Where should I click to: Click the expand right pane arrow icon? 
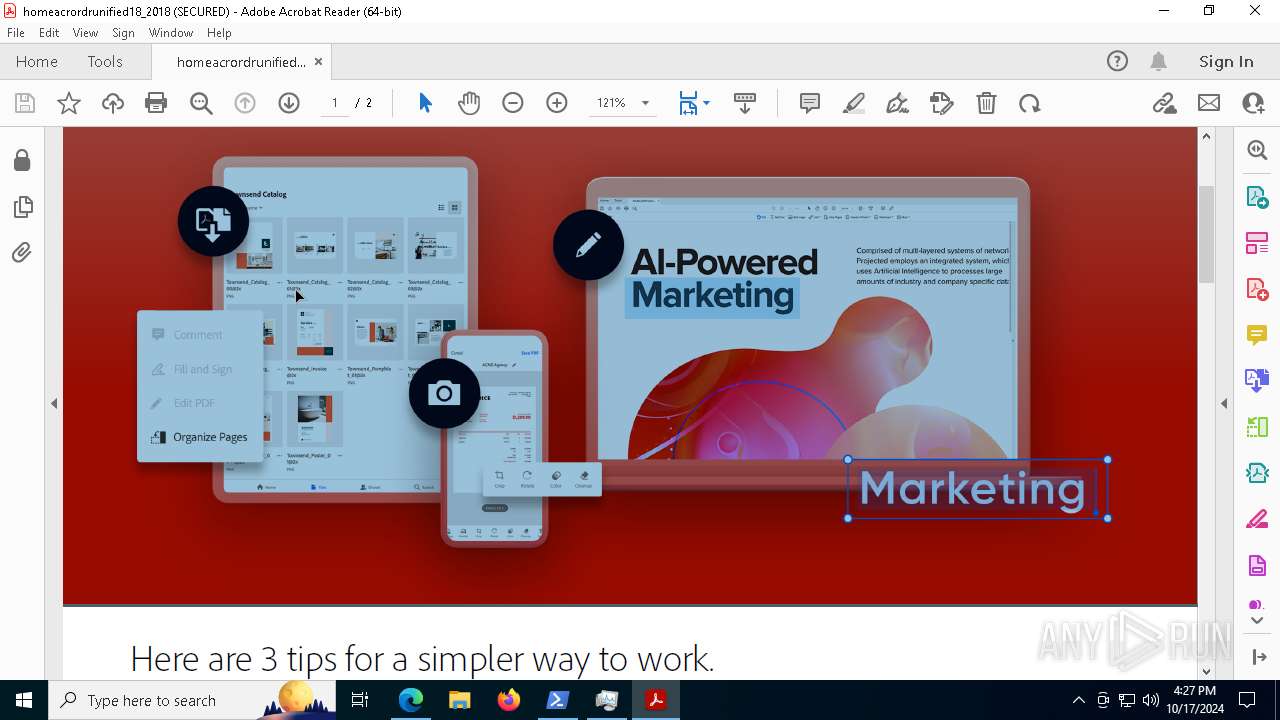pyautogui.click(x=1259, y=657)
